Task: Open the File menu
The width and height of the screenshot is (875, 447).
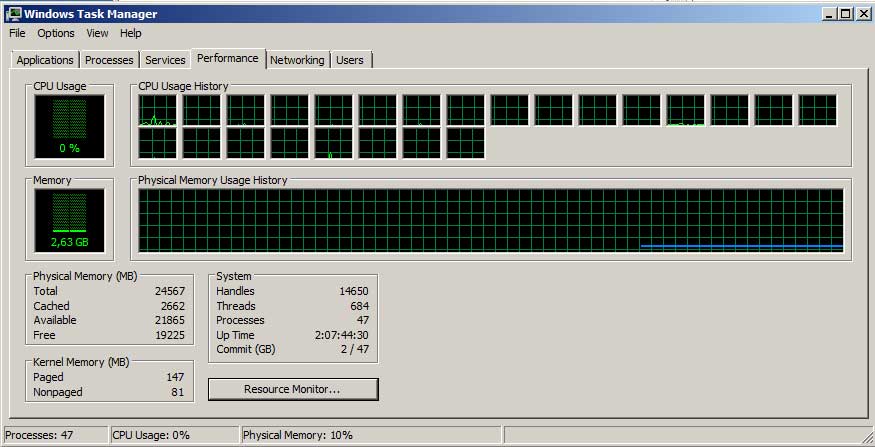Action: pyautogui.click(x=17, y=33)
